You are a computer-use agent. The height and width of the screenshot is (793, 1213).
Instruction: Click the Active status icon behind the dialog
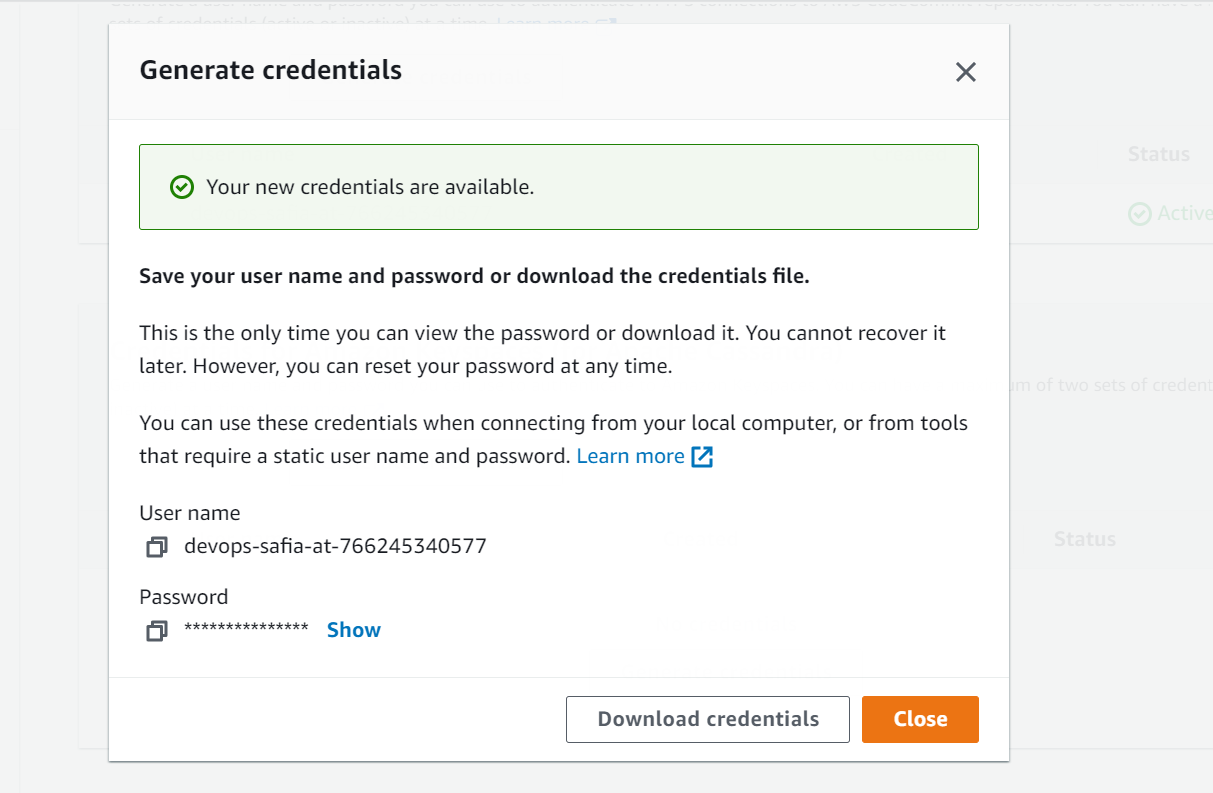click(1139, 213)
